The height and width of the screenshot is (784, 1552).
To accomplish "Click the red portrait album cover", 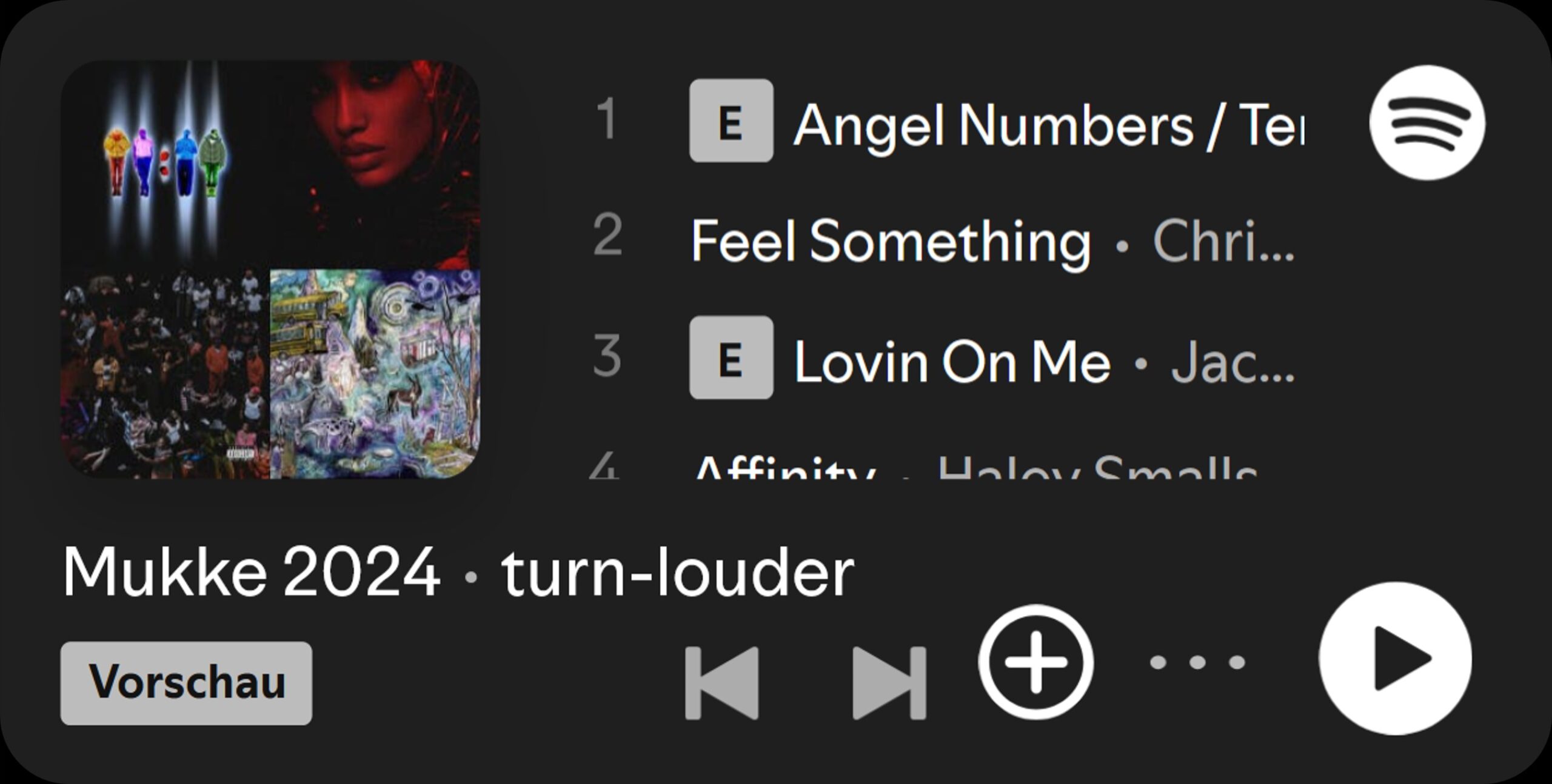I will [375, 165].
